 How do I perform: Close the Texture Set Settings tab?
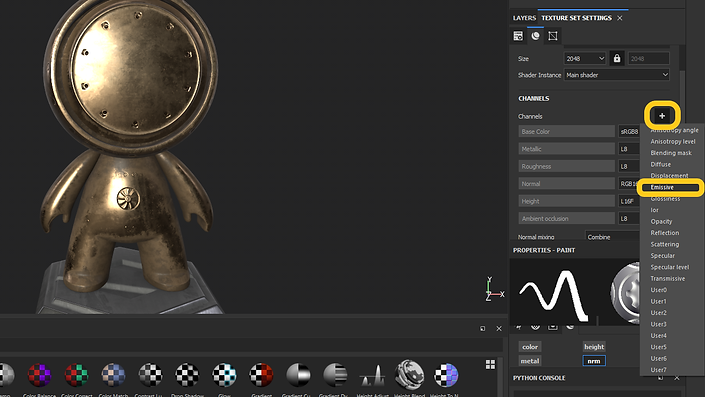(x=620, y=18)
